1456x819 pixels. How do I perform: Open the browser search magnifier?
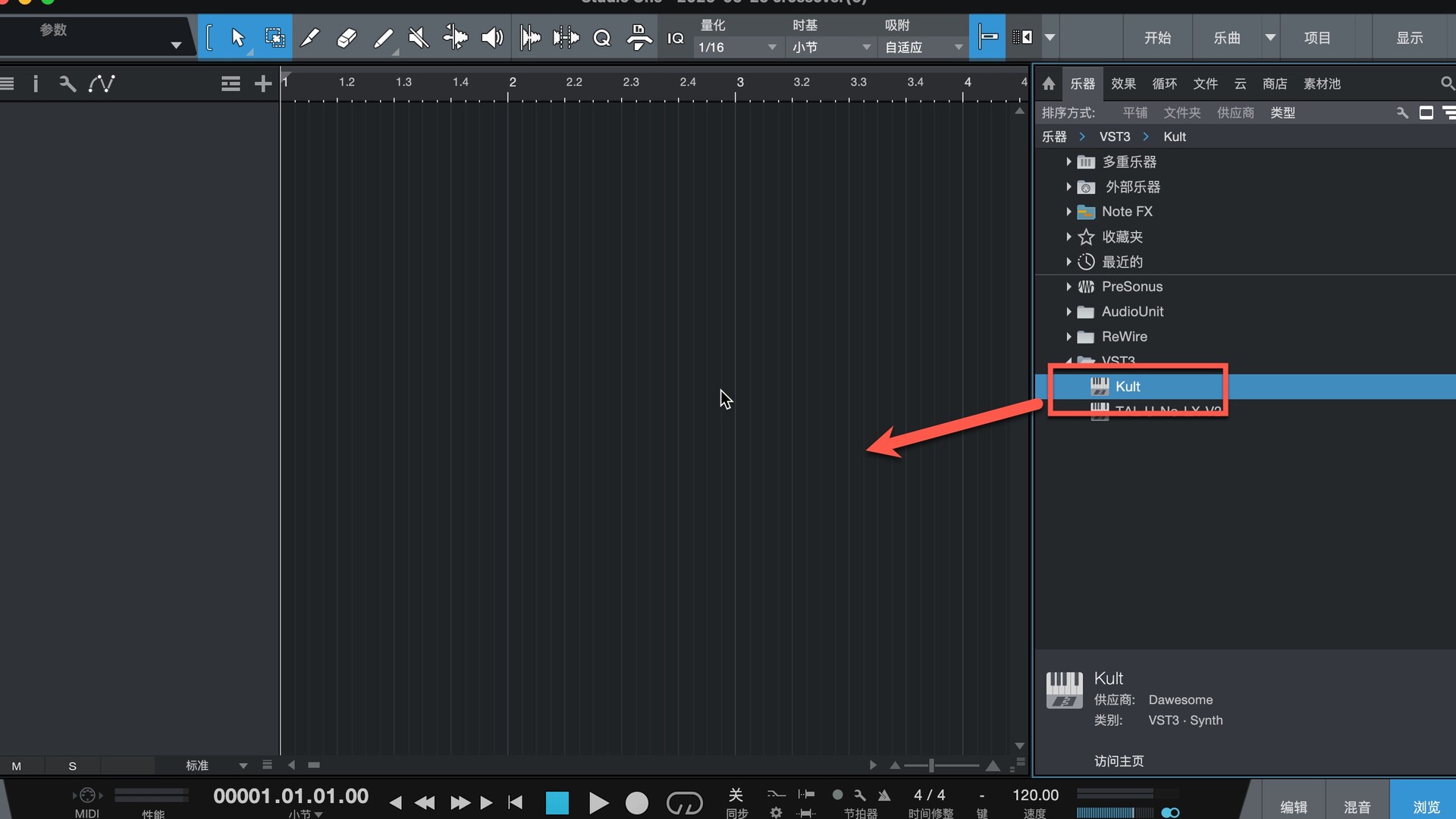pos(1446,83)
